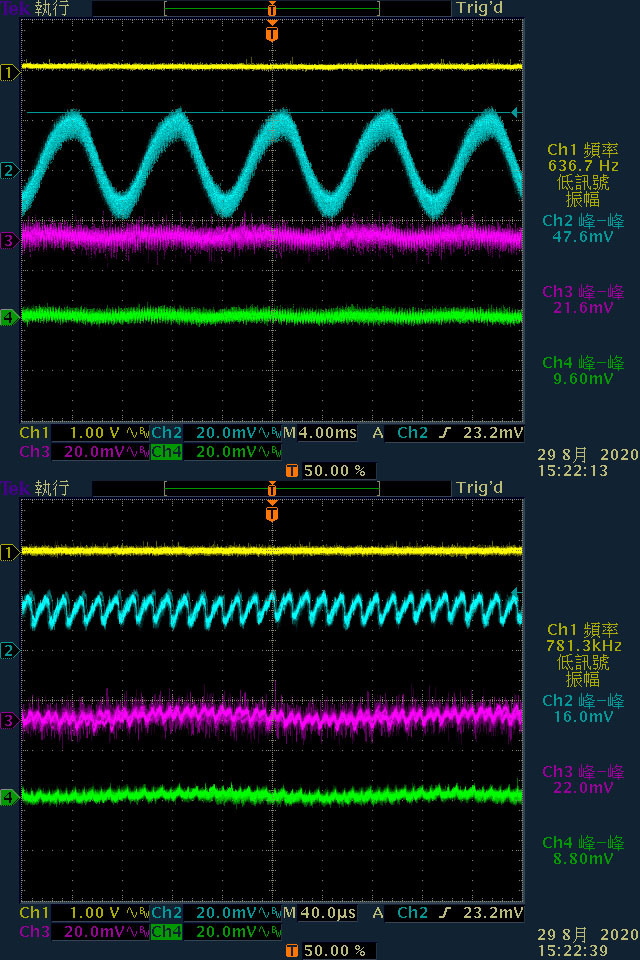
Task: Click the record view bar above the 40.0µs graticule
Action: point(272,489)
